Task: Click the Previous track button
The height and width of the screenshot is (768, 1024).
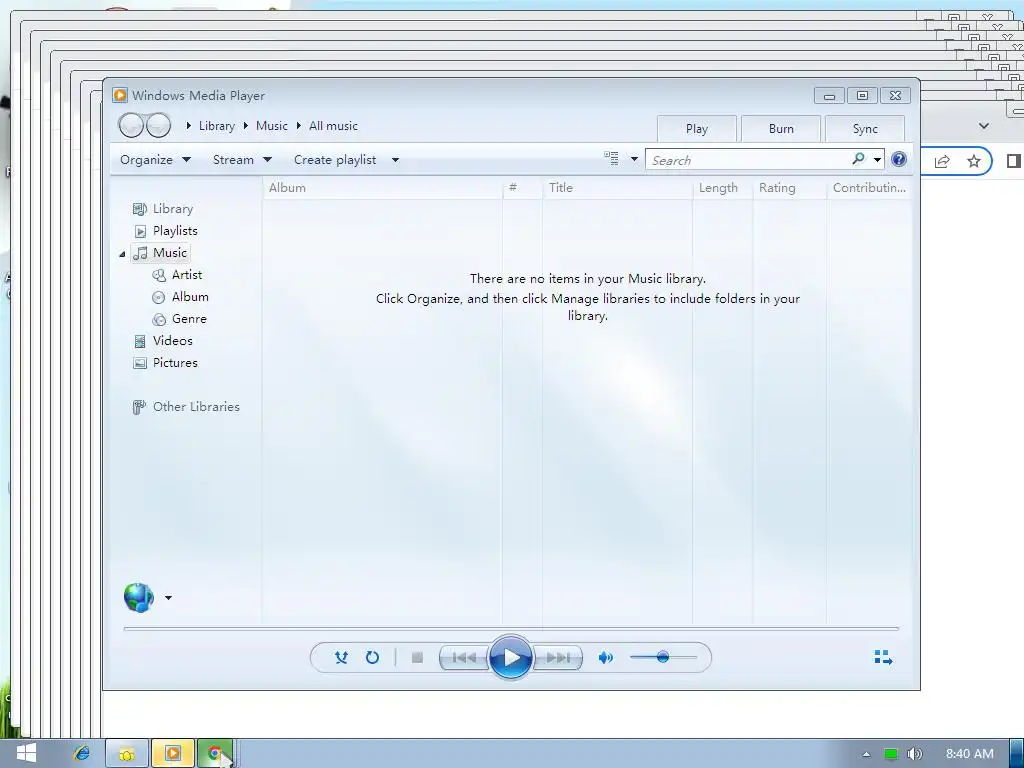Action: coord(464,658)
